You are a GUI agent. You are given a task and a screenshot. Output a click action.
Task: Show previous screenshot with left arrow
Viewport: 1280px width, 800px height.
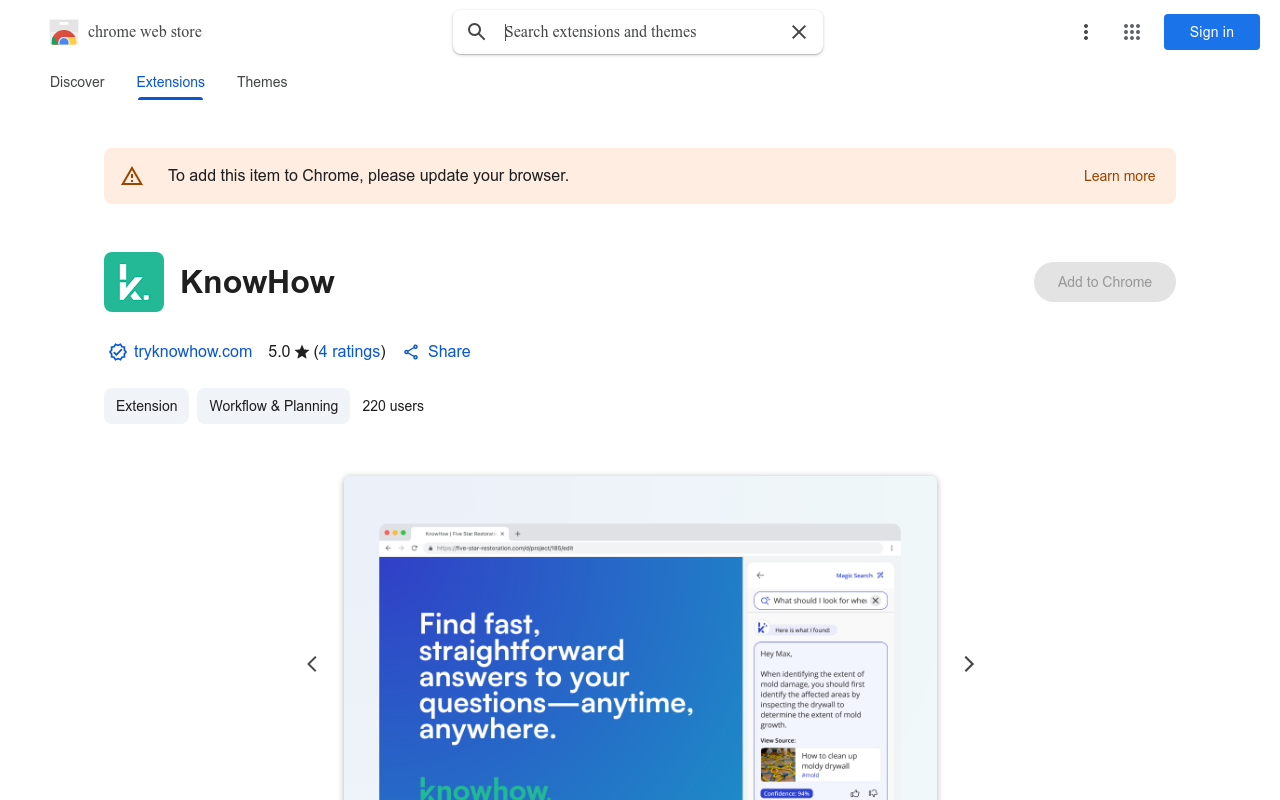(x=312, y=664)
